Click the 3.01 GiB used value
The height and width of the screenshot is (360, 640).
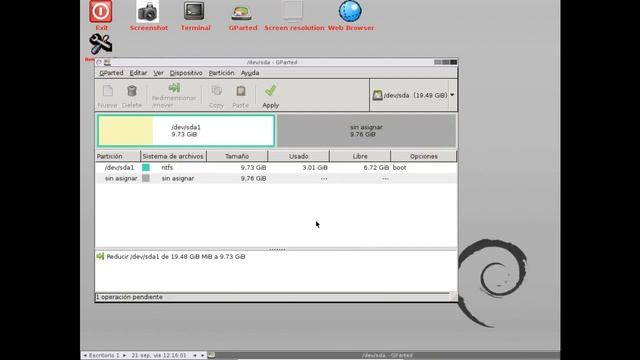point(315,168)
